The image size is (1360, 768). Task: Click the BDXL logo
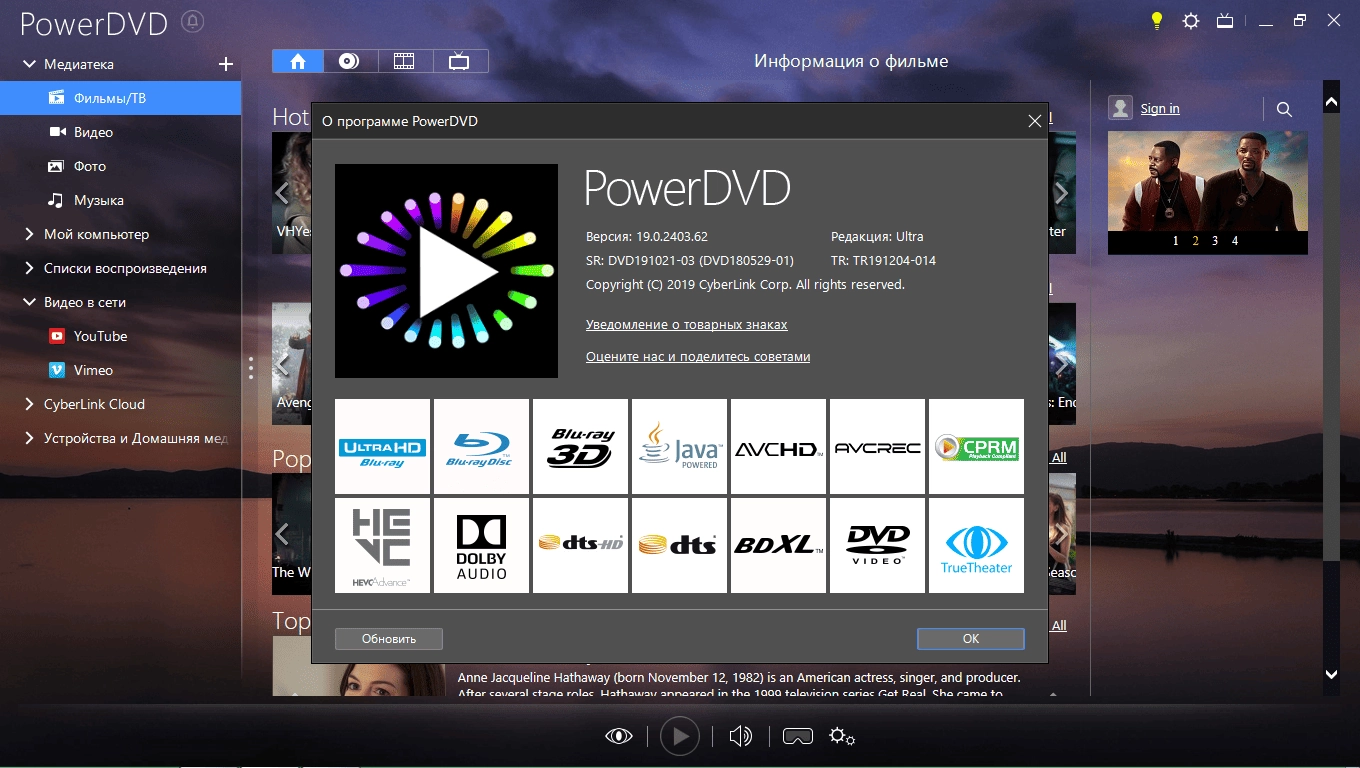click(778, 545)
